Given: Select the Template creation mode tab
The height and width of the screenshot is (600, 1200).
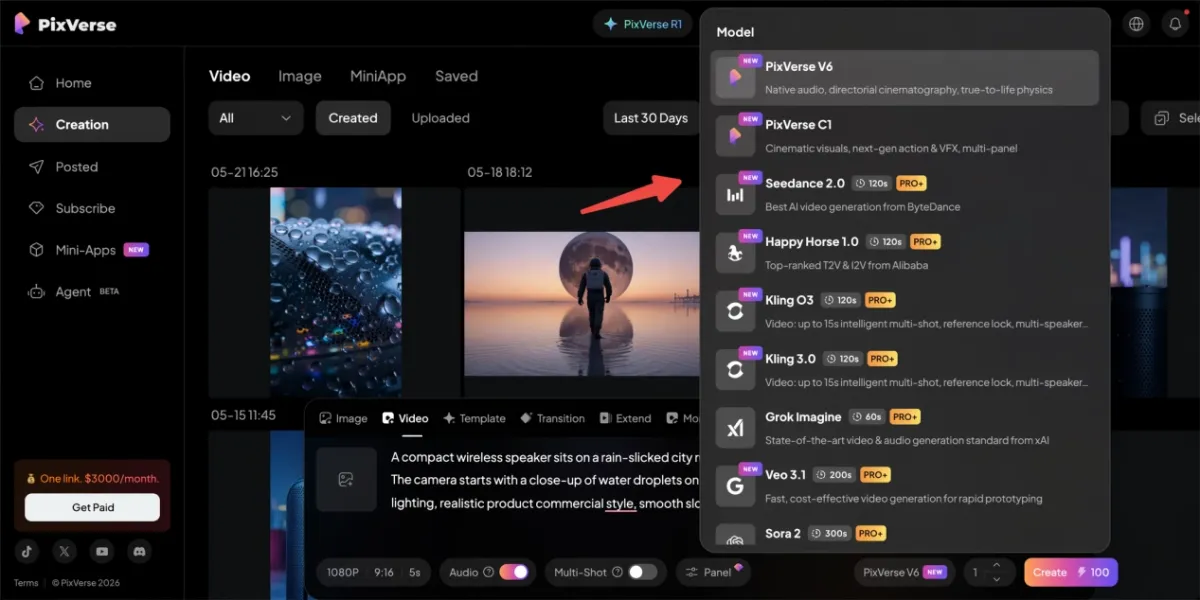Looking at the screenshot, I should [x=474, y=418].
